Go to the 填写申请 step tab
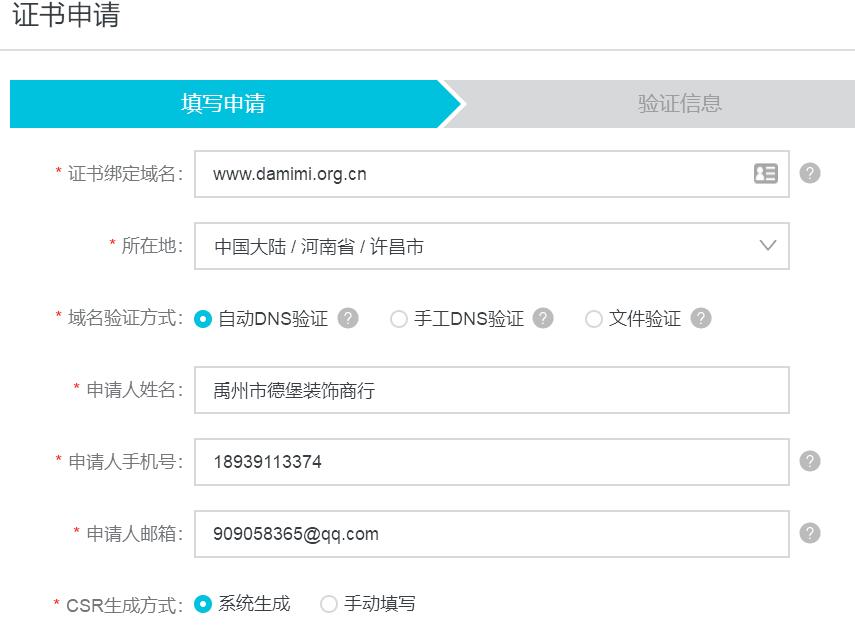The image size is (855, 632). pos(223,104)
